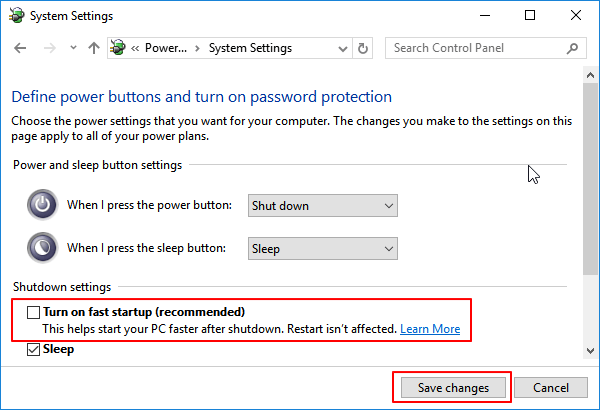Screen dimensions: 600x410
Task: Click the Forward navigation arrow
Action: [46, 48]
